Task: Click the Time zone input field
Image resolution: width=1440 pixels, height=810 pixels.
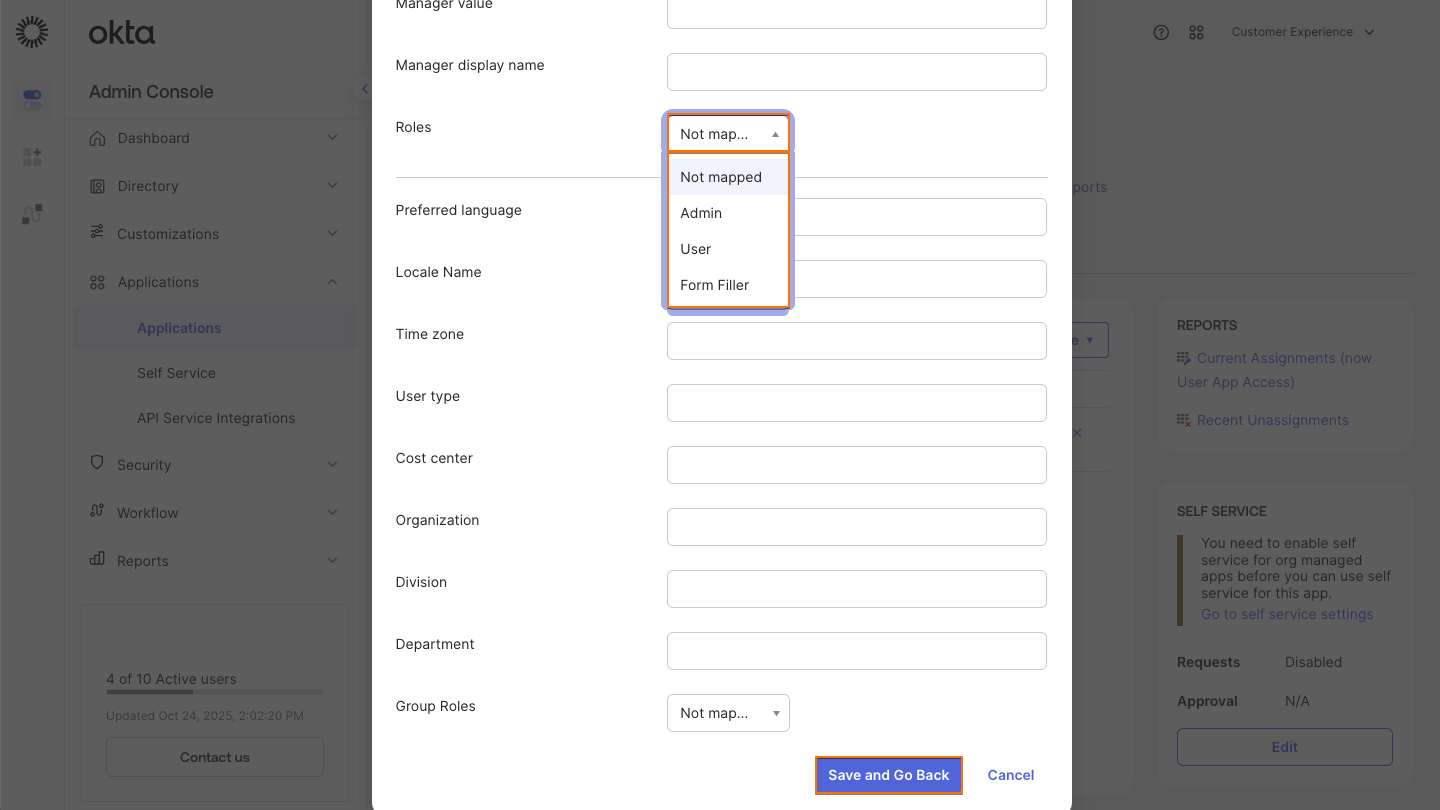Action: 856,340
